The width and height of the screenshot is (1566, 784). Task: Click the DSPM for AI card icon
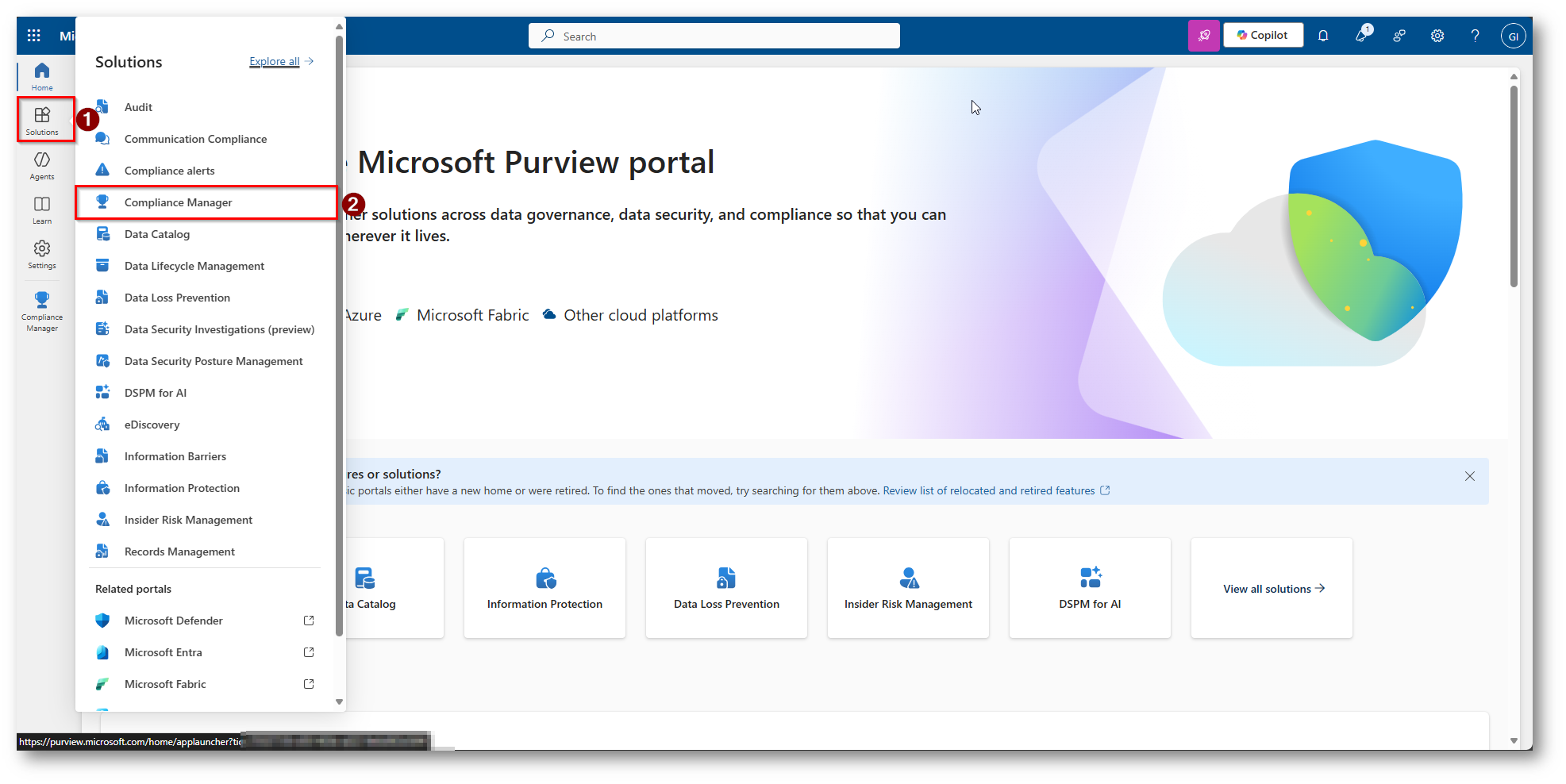click(x=1091, y=577)
